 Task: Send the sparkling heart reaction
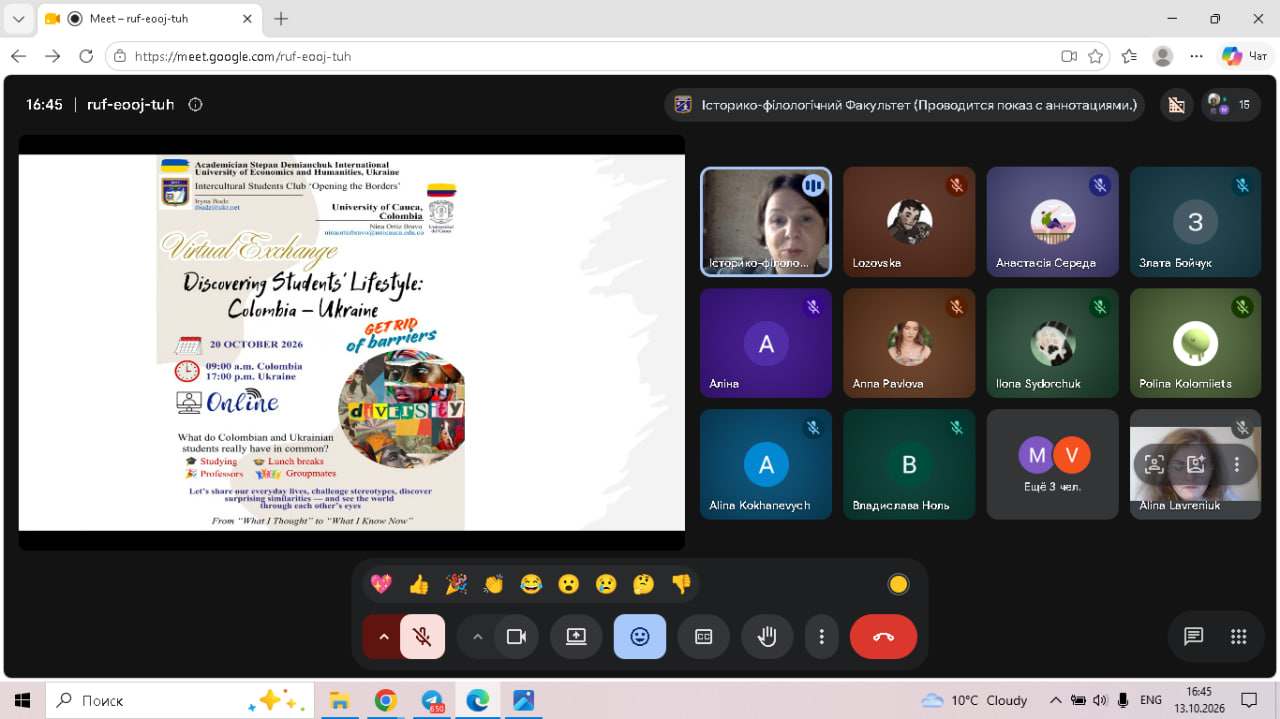click(381, 584)
